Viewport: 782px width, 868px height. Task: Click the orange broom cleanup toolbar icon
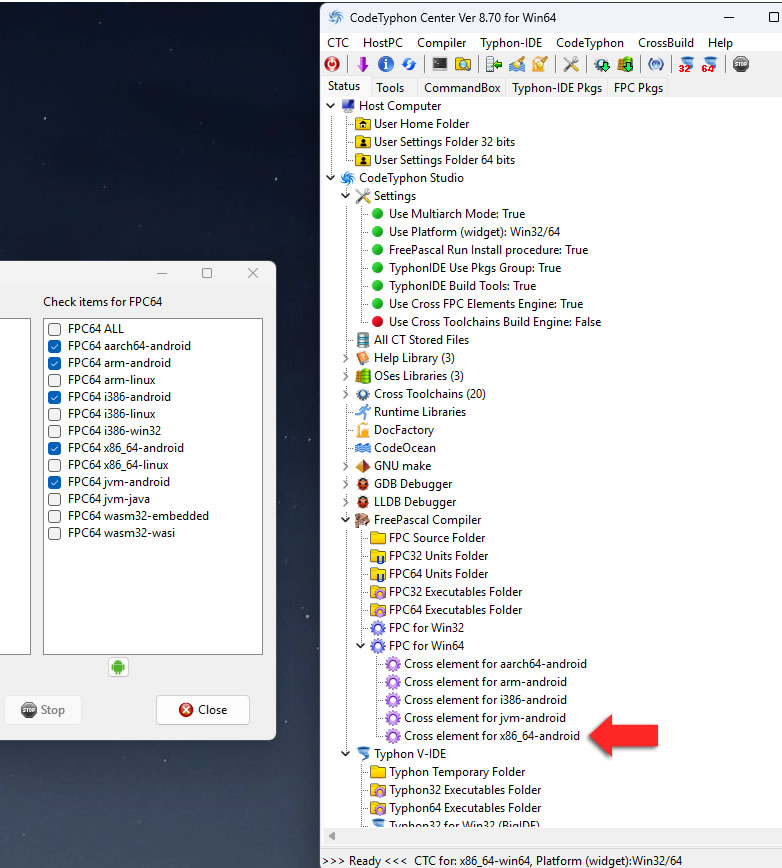click(x=540, y=64)
